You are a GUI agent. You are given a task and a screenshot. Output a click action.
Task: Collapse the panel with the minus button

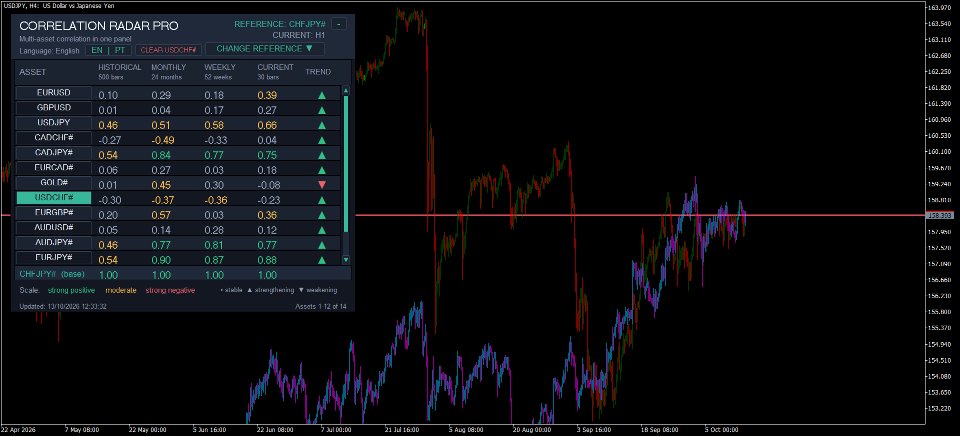point(339,24)
